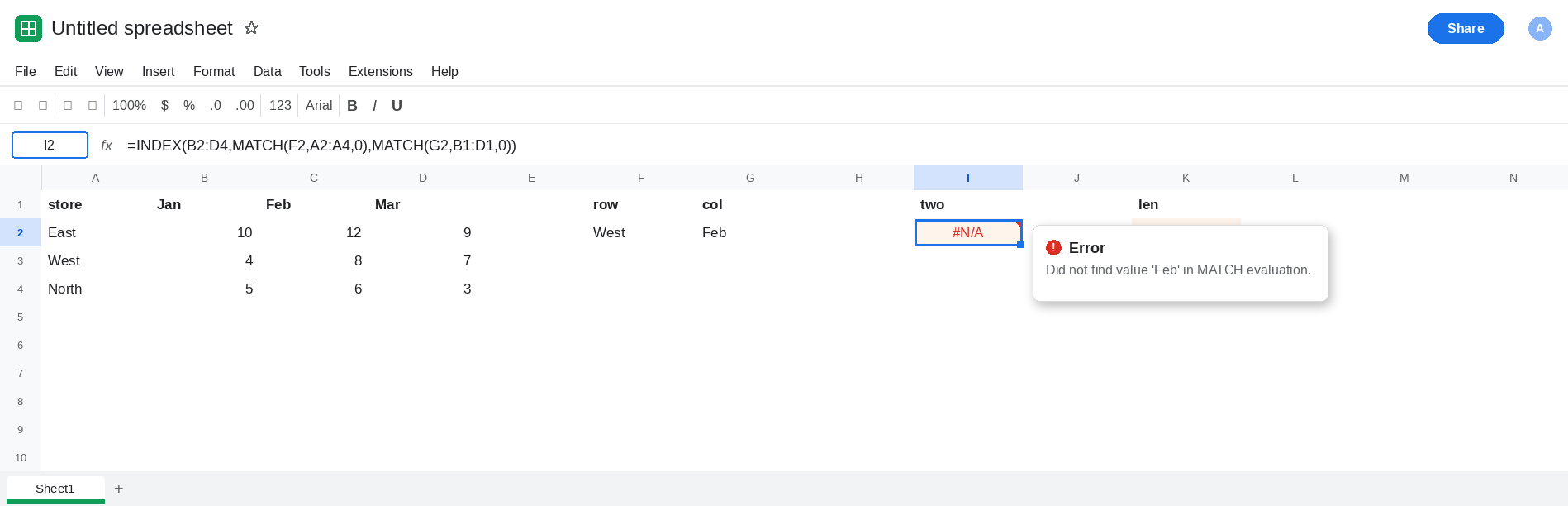This screenshot has height=506, width=1568.
Task: Click the green Sheets home icon
Action: [28, 29]
